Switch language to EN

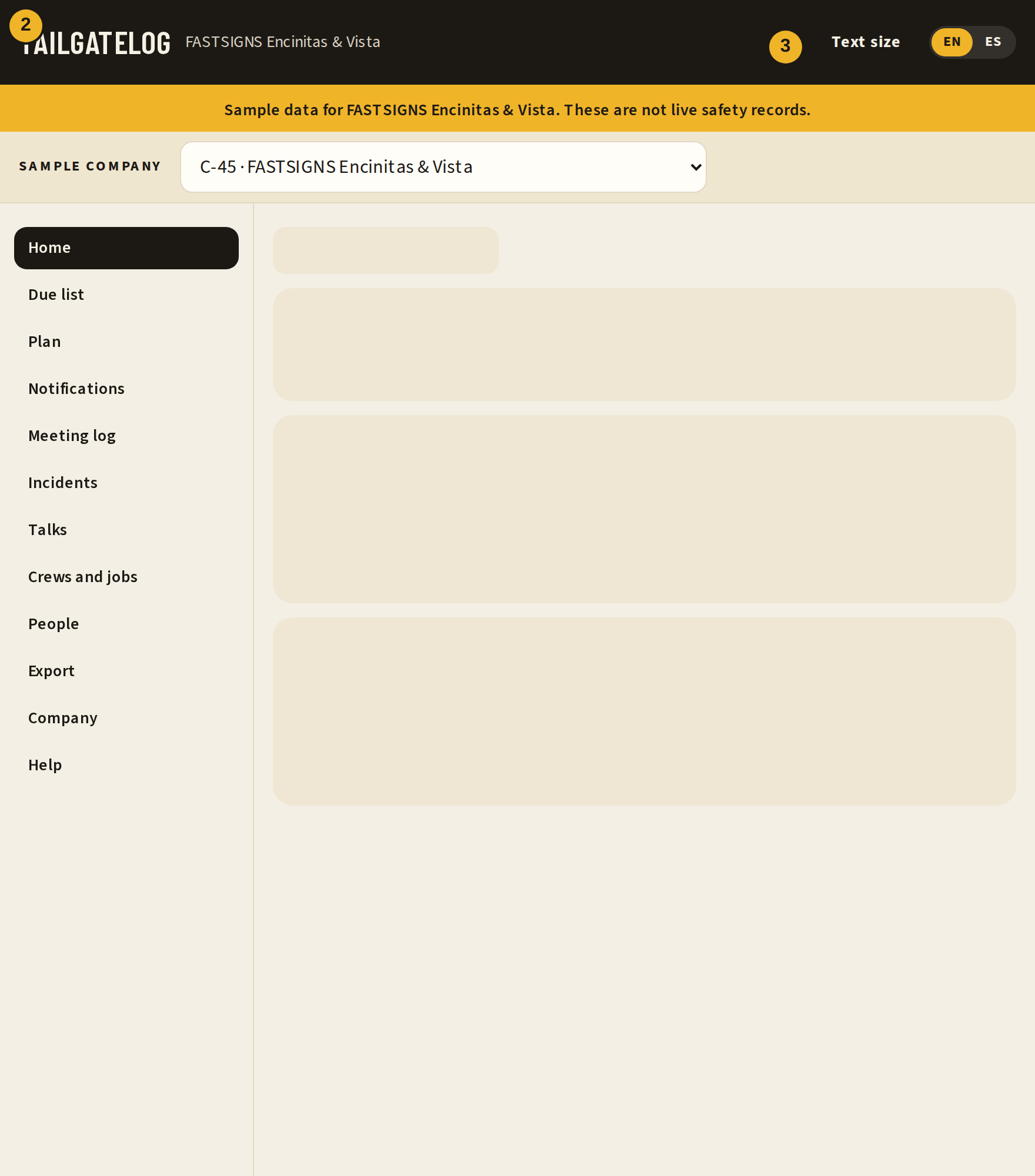[x=951, y=42]
